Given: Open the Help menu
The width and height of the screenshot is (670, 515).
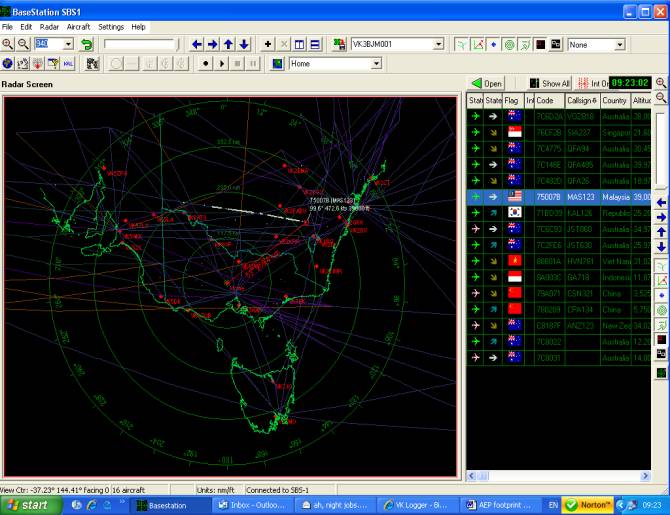Looking at the screenshot, I should pyautogui.click(x=138, y=27).
